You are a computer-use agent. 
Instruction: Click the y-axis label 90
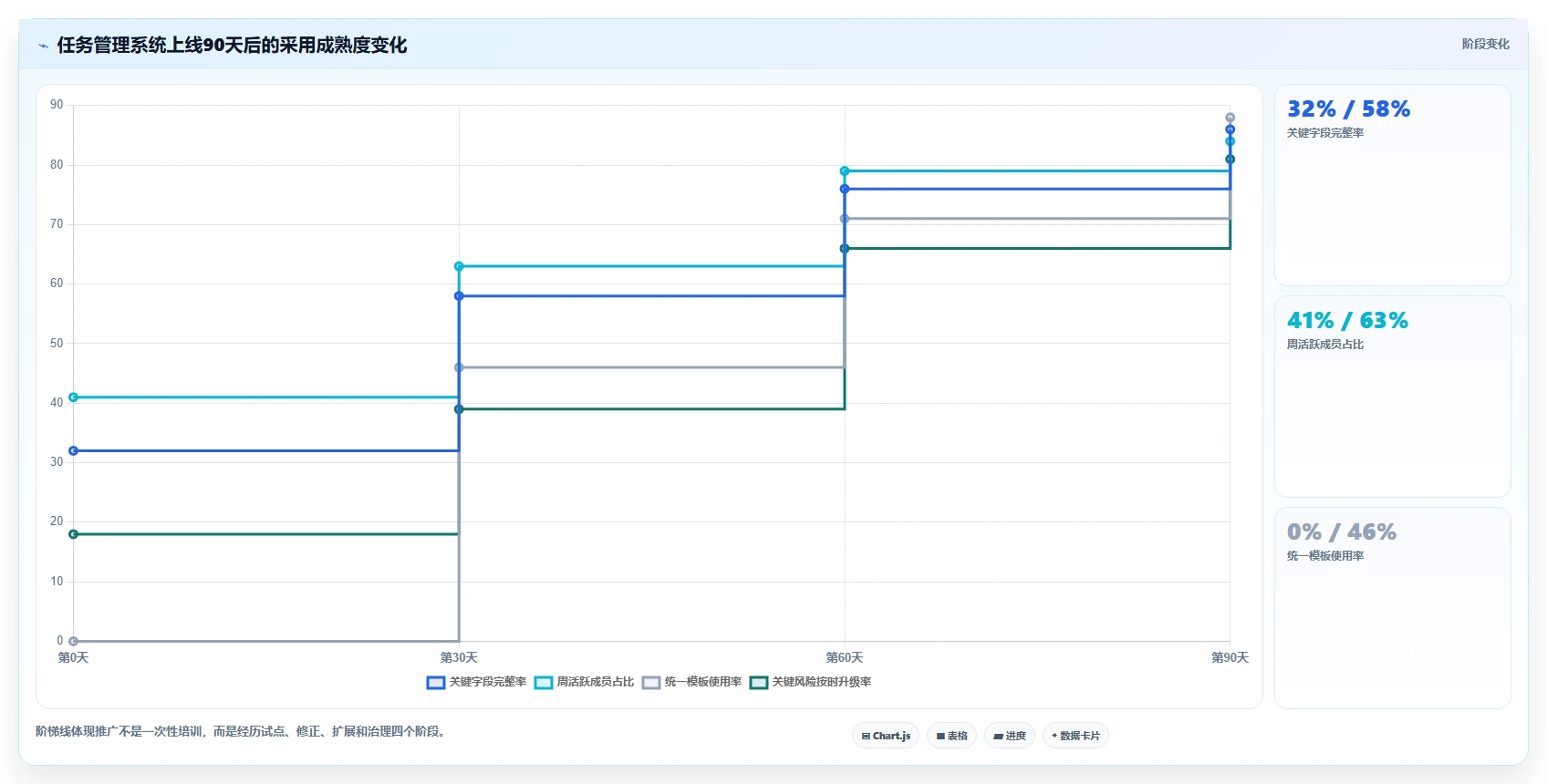point(57,105)
